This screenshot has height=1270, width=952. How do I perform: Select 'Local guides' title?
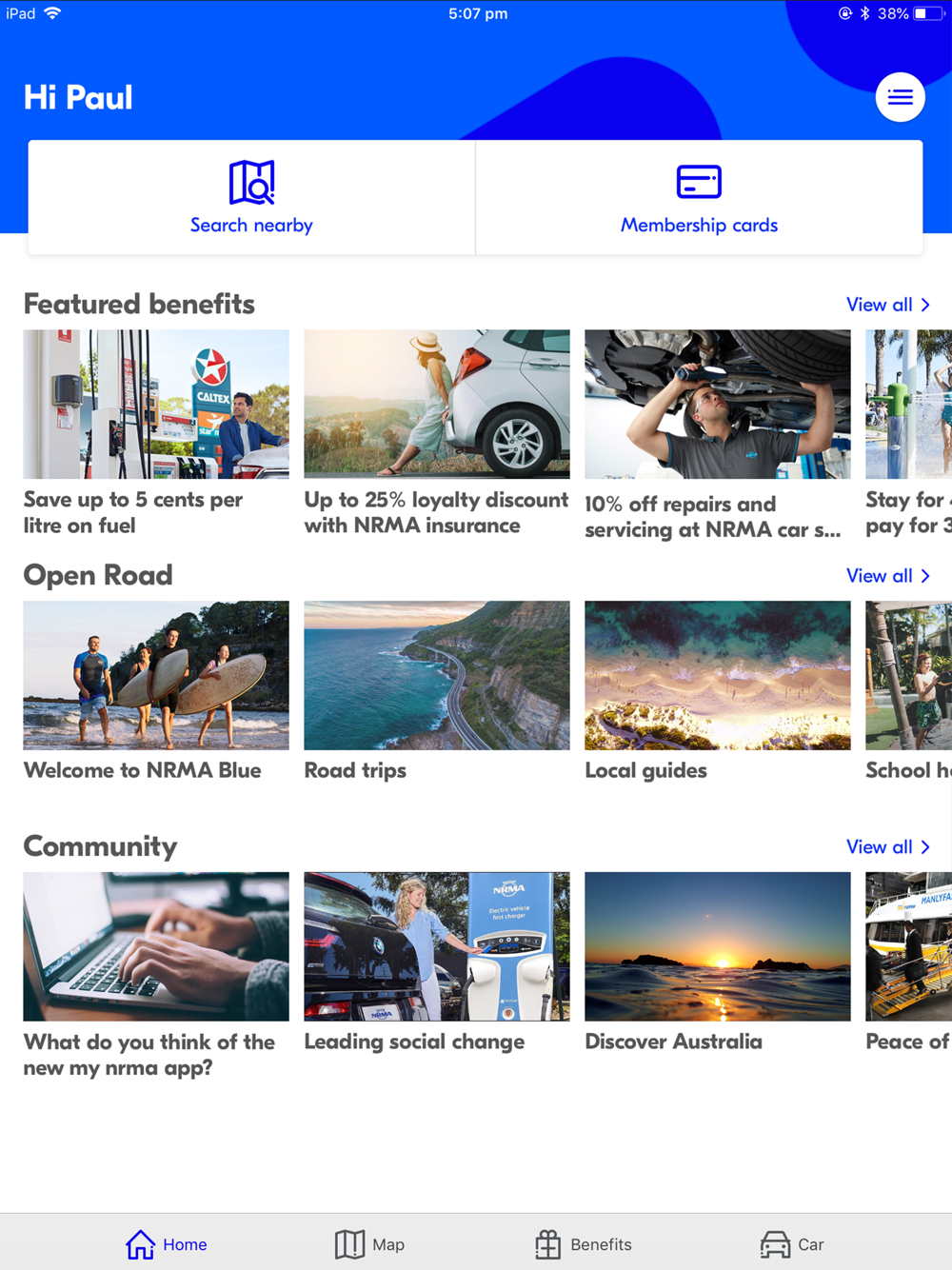(645, 770)
